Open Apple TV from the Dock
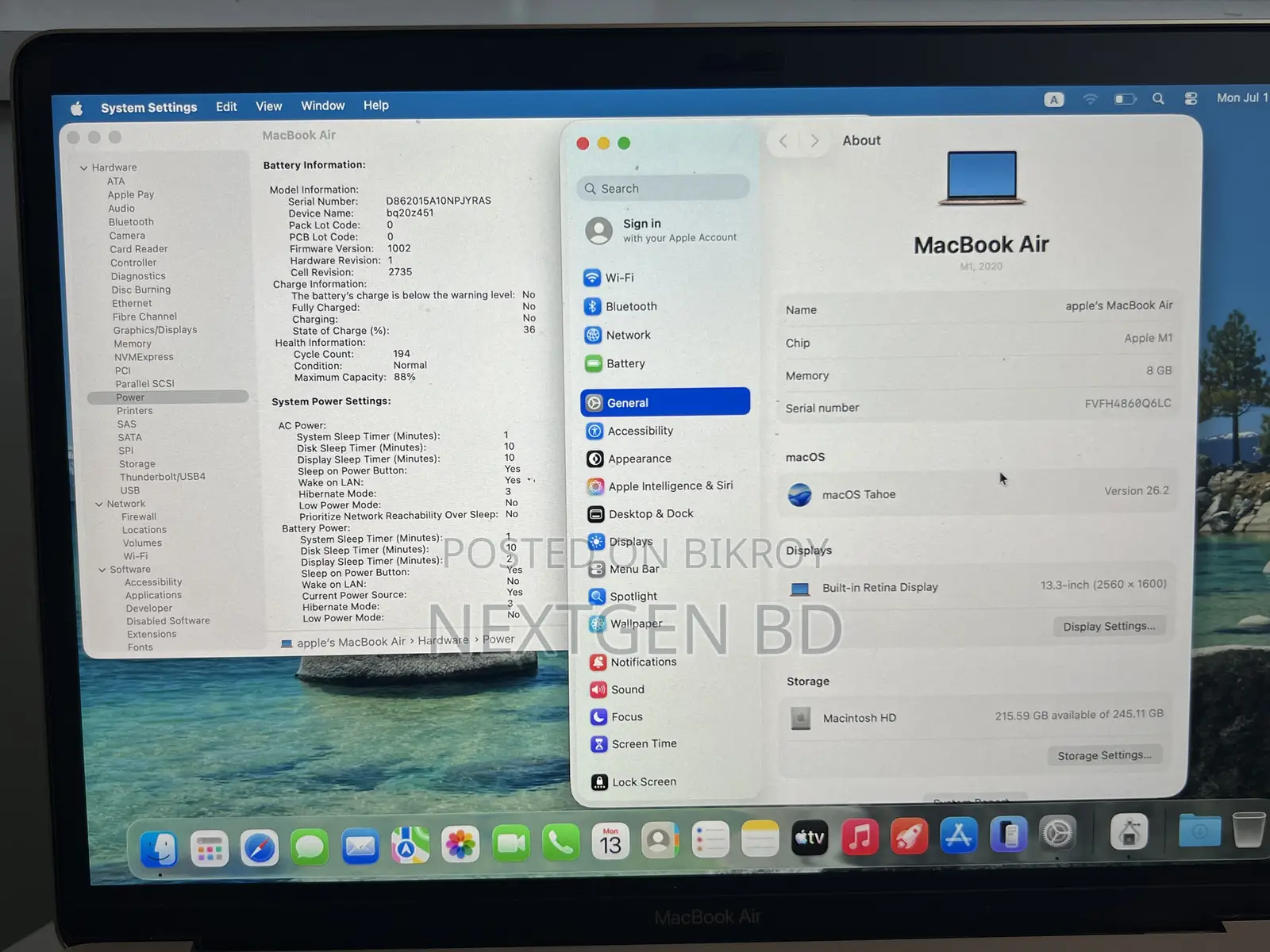The height and width of the screenshot is (952, 1270). pos(810,838)
